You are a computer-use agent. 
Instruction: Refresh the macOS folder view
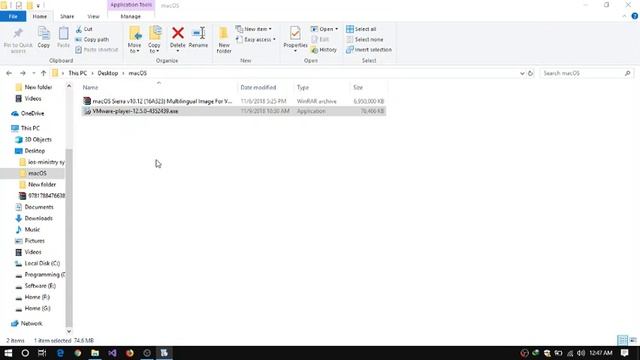(x=530, y=73)
